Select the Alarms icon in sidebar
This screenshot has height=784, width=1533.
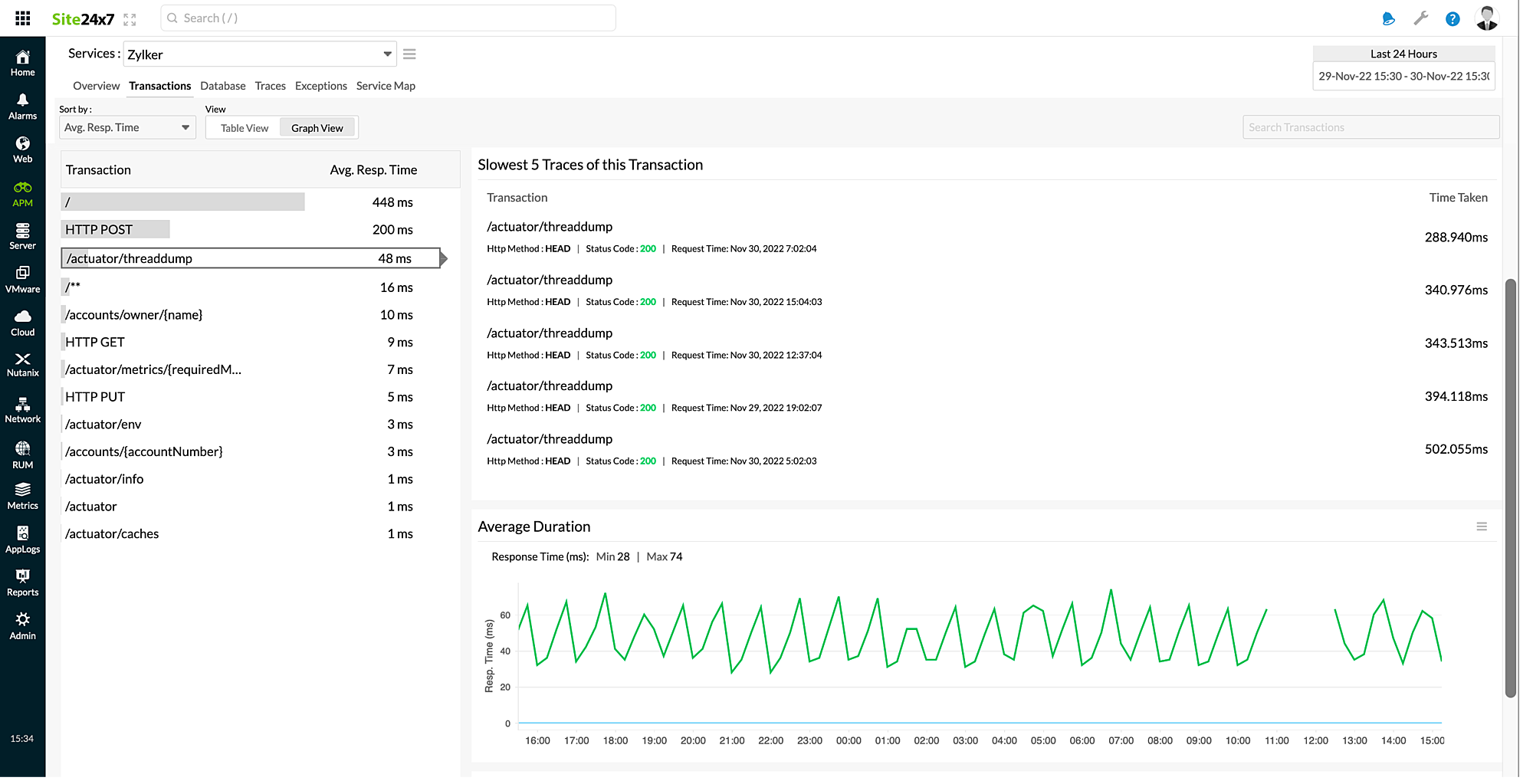(22, 106)
